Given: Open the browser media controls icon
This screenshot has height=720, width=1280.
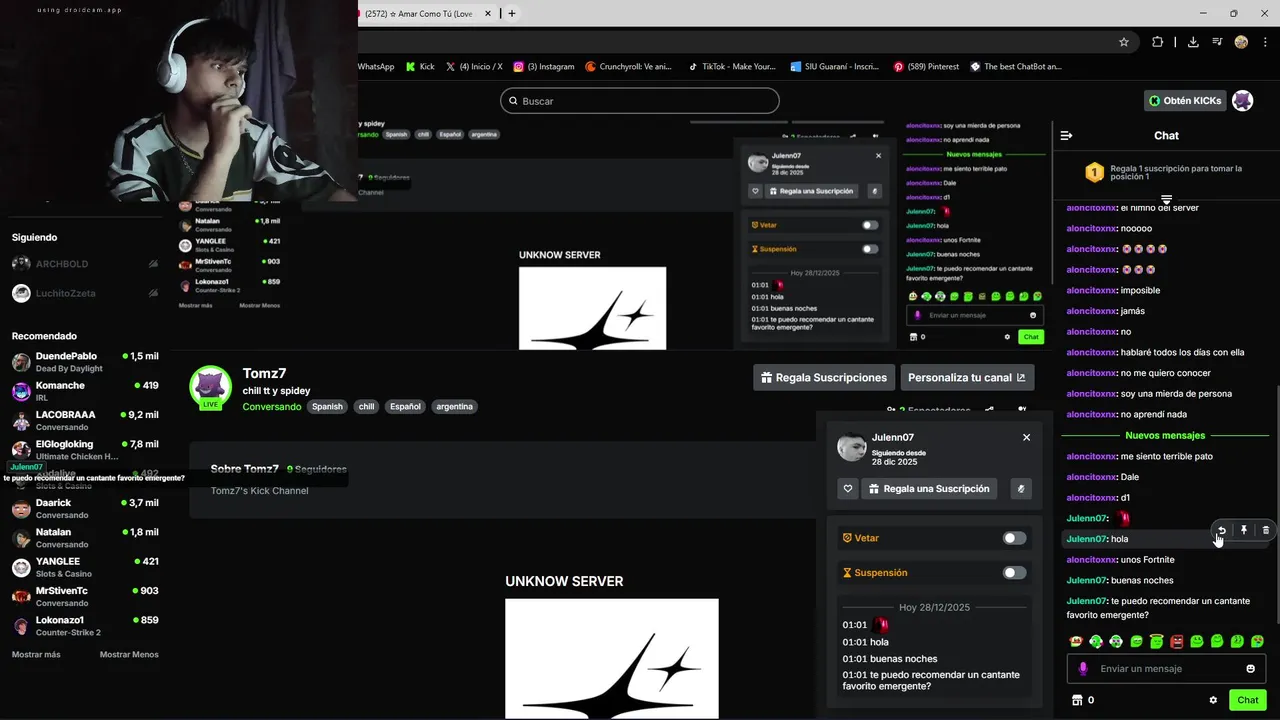Looking at the screenshot, I should [1217, 42].
